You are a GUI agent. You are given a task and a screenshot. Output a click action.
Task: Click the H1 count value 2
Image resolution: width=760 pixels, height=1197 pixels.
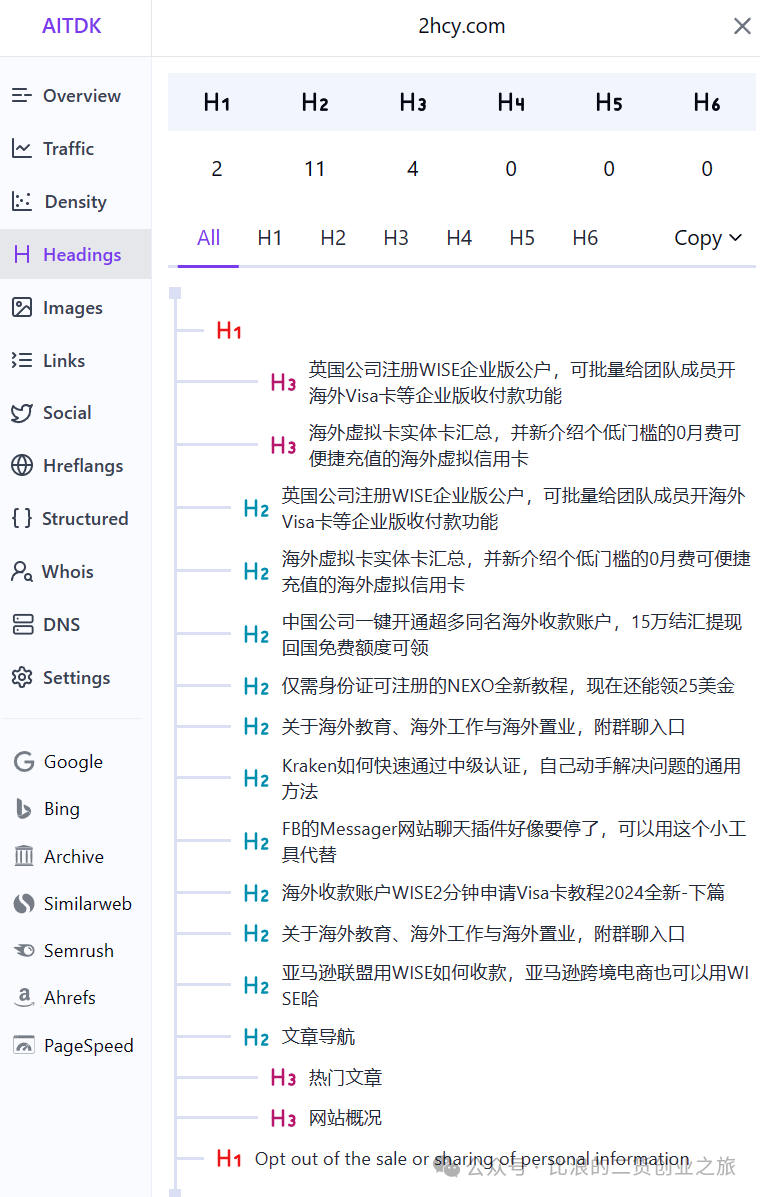(x=217, y=169)
